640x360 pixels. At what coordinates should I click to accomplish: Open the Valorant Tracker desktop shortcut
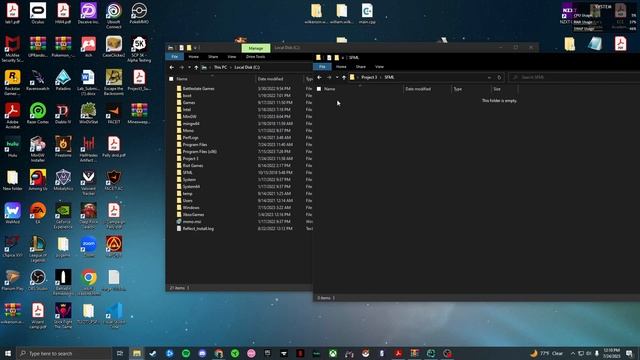[x=89, y=183]
